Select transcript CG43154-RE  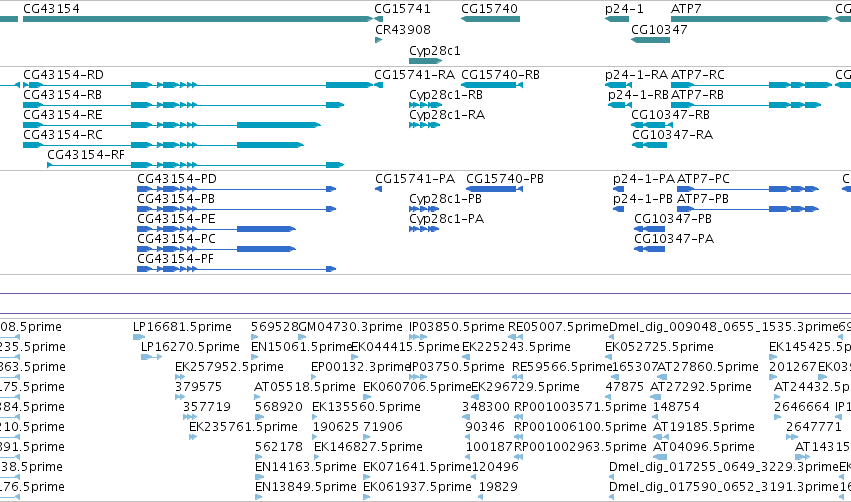tap(172, 125)
